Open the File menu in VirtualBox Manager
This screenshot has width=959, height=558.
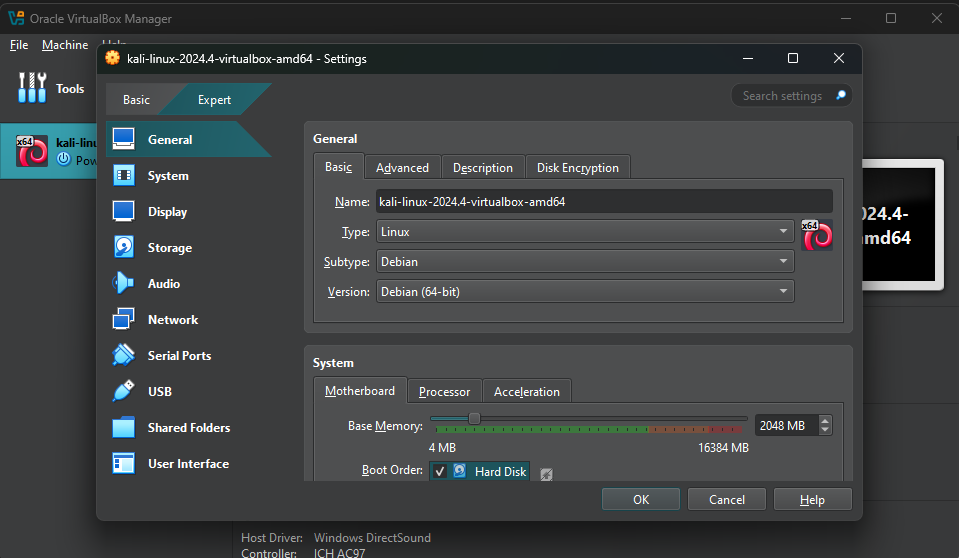19,45
